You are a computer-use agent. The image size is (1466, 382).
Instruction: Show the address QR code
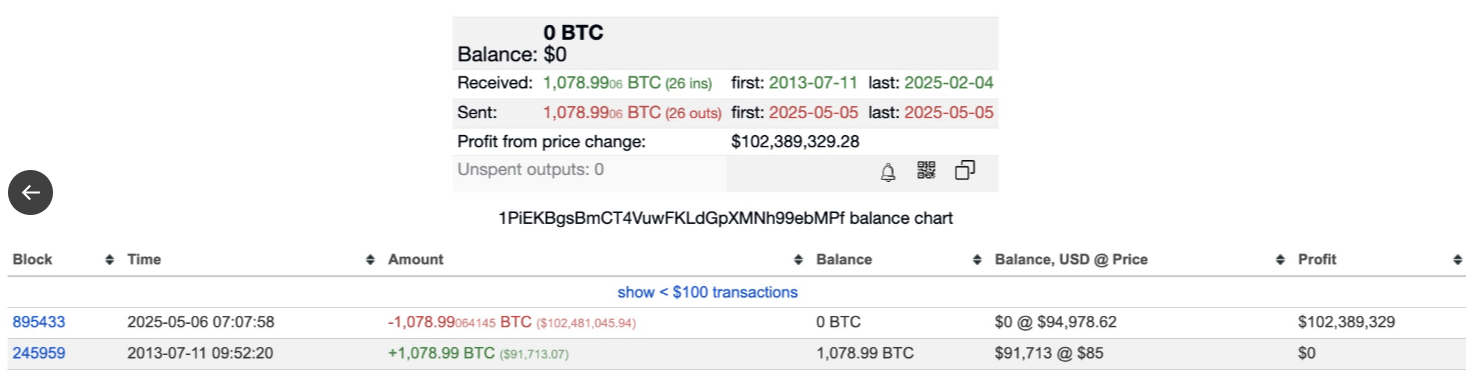point(926,171)
